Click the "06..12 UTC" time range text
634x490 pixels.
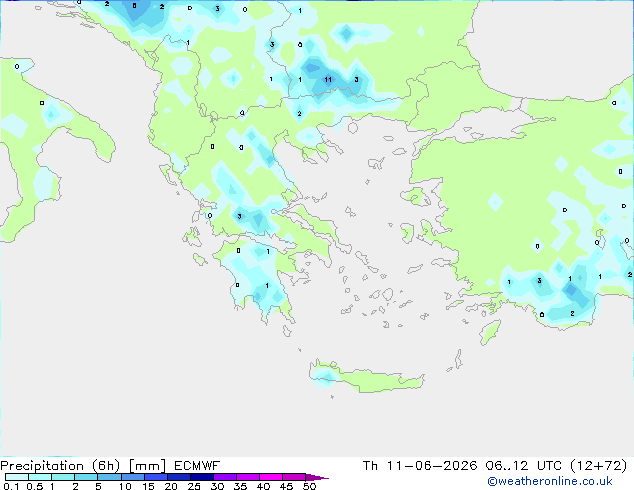pos(524,466)
